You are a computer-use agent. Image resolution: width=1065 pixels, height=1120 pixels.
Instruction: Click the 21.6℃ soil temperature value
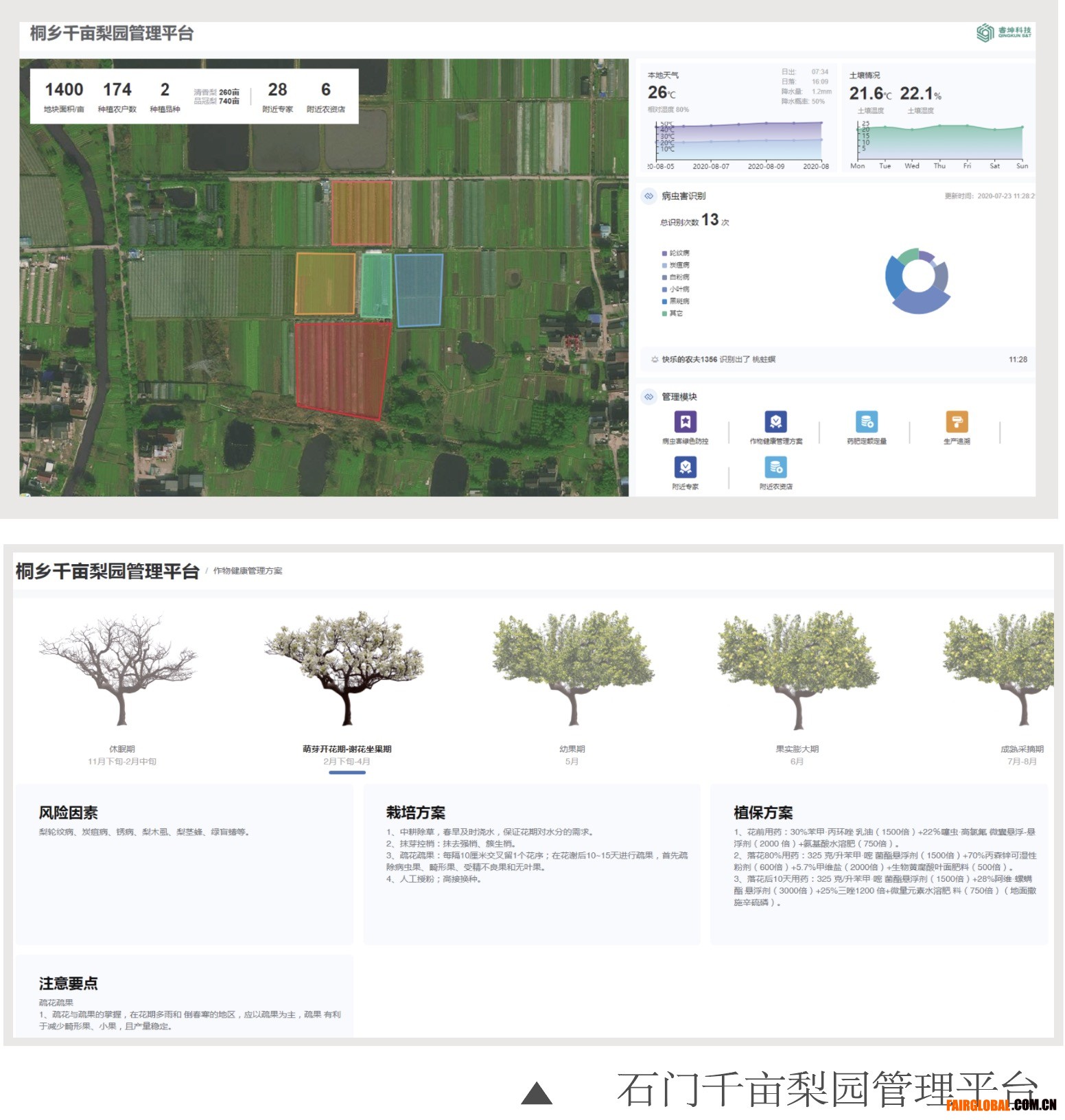point(870,93)
